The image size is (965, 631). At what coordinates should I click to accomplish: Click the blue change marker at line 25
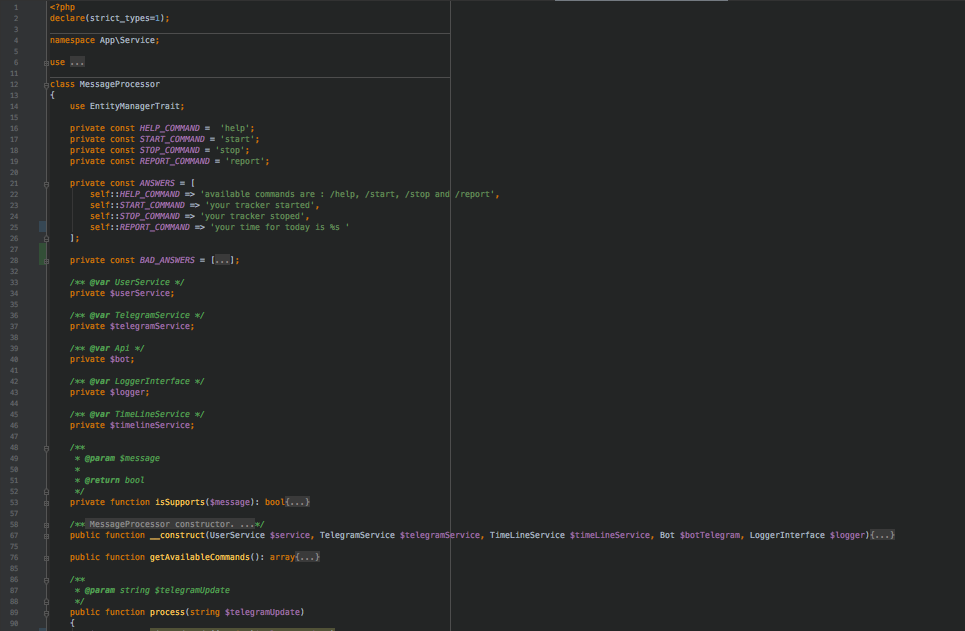point(42,227)
